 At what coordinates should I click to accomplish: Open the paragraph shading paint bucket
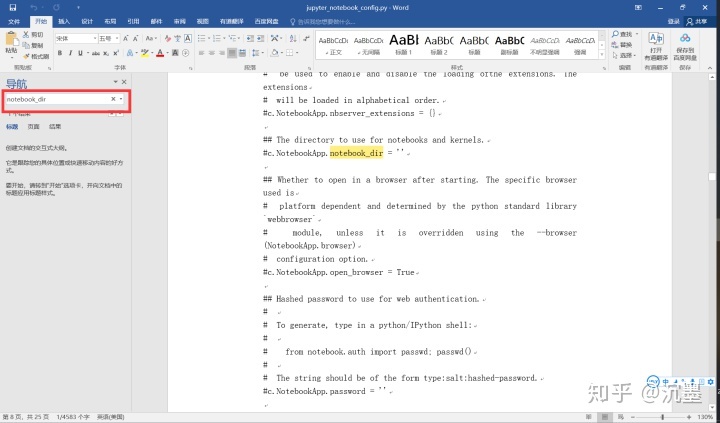pos(275,53)
